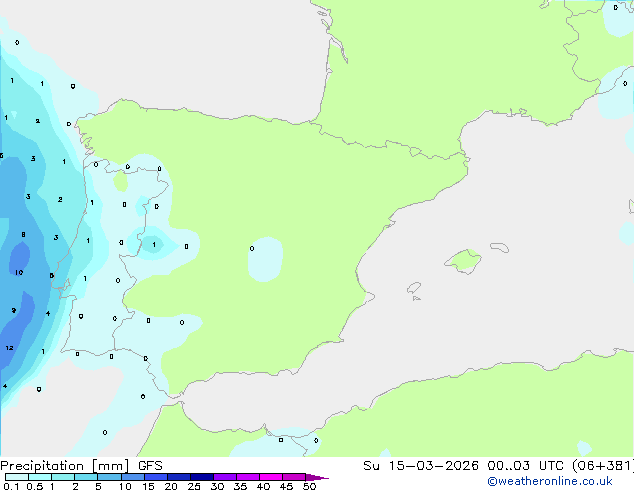Screen dimensions: 634x490
Task: Pick the 15–20 mm legend color box
Action: point(155,477)
